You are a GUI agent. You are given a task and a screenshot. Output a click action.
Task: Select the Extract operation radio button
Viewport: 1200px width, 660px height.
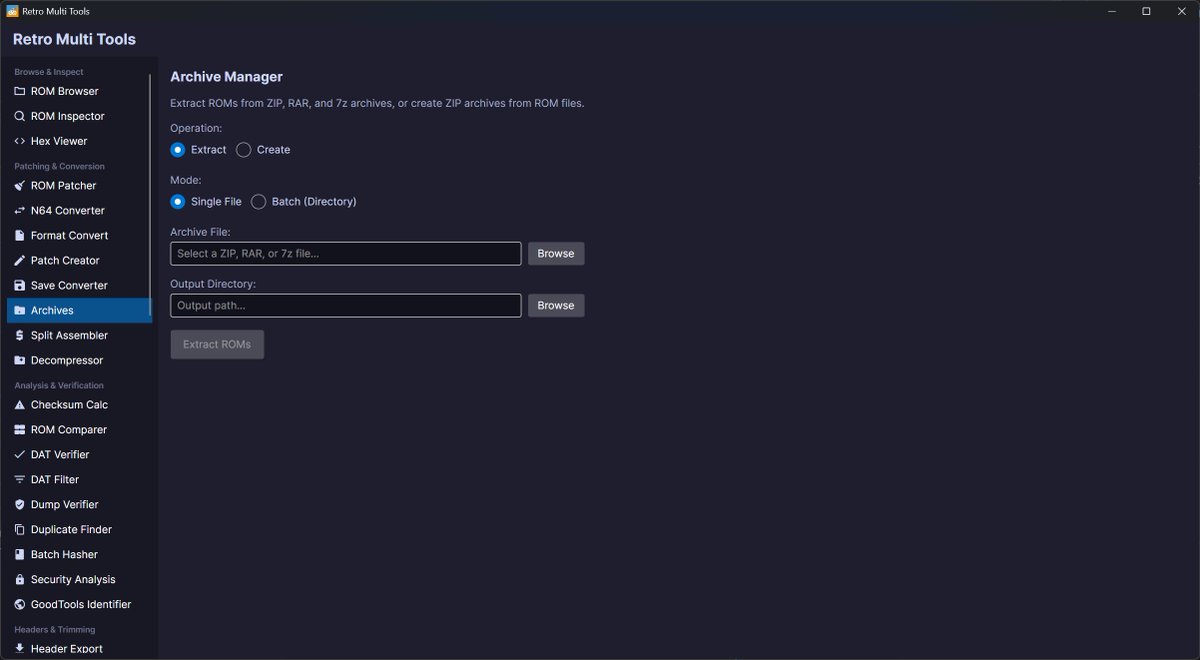[178, 149]
